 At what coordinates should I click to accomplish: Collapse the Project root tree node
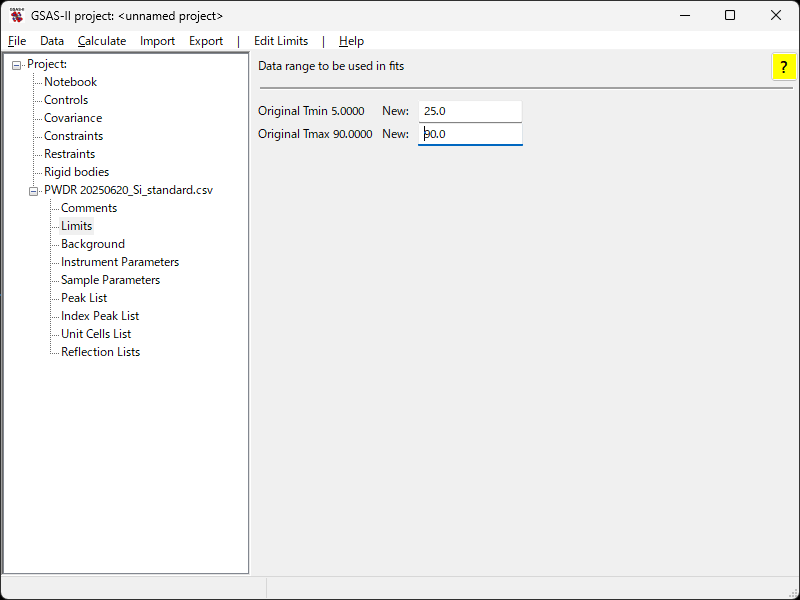(17, 65)
